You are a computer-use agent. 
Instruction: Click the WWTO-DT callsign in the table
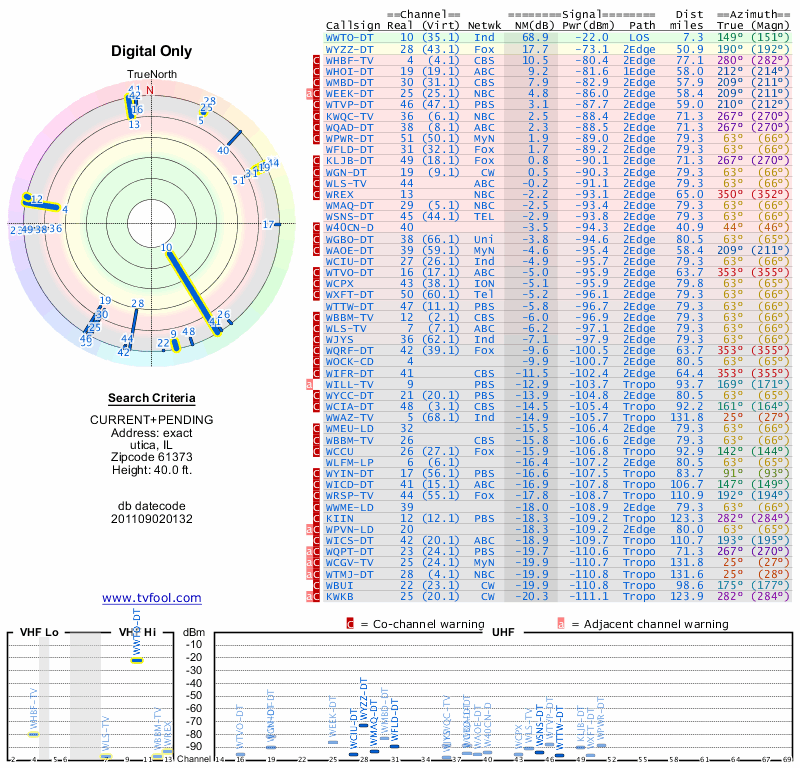(350, 37)
